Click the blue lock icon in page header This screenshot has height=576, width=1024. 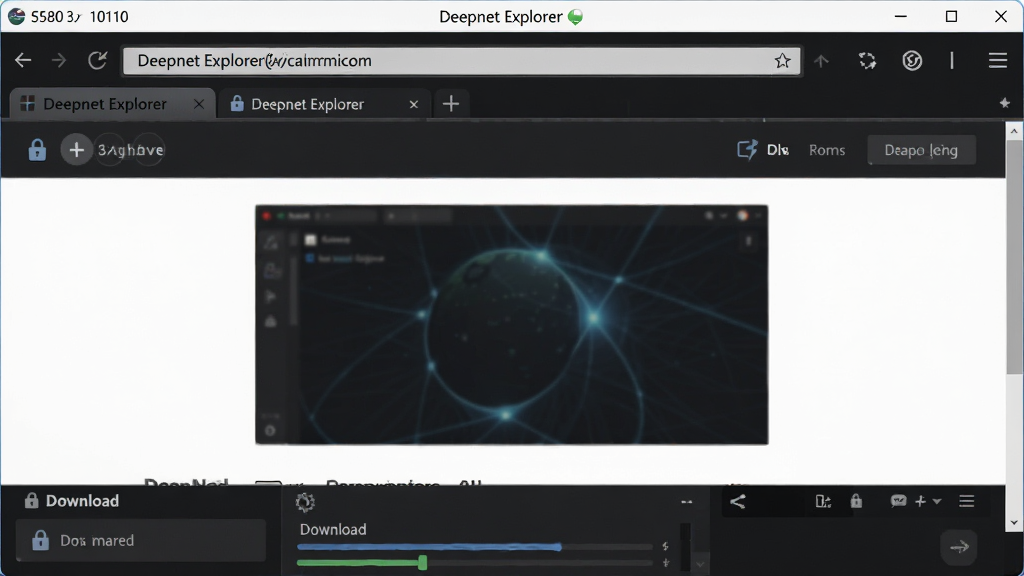click(37, 150)
